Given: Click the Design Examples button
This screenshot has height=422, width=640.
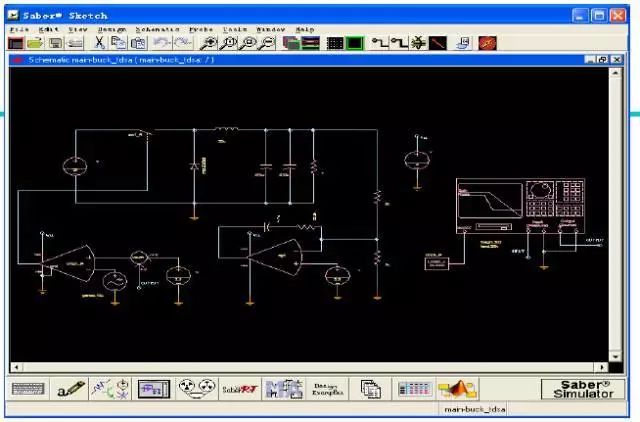Looking at the screenshot, I should [x=327, y=389].
